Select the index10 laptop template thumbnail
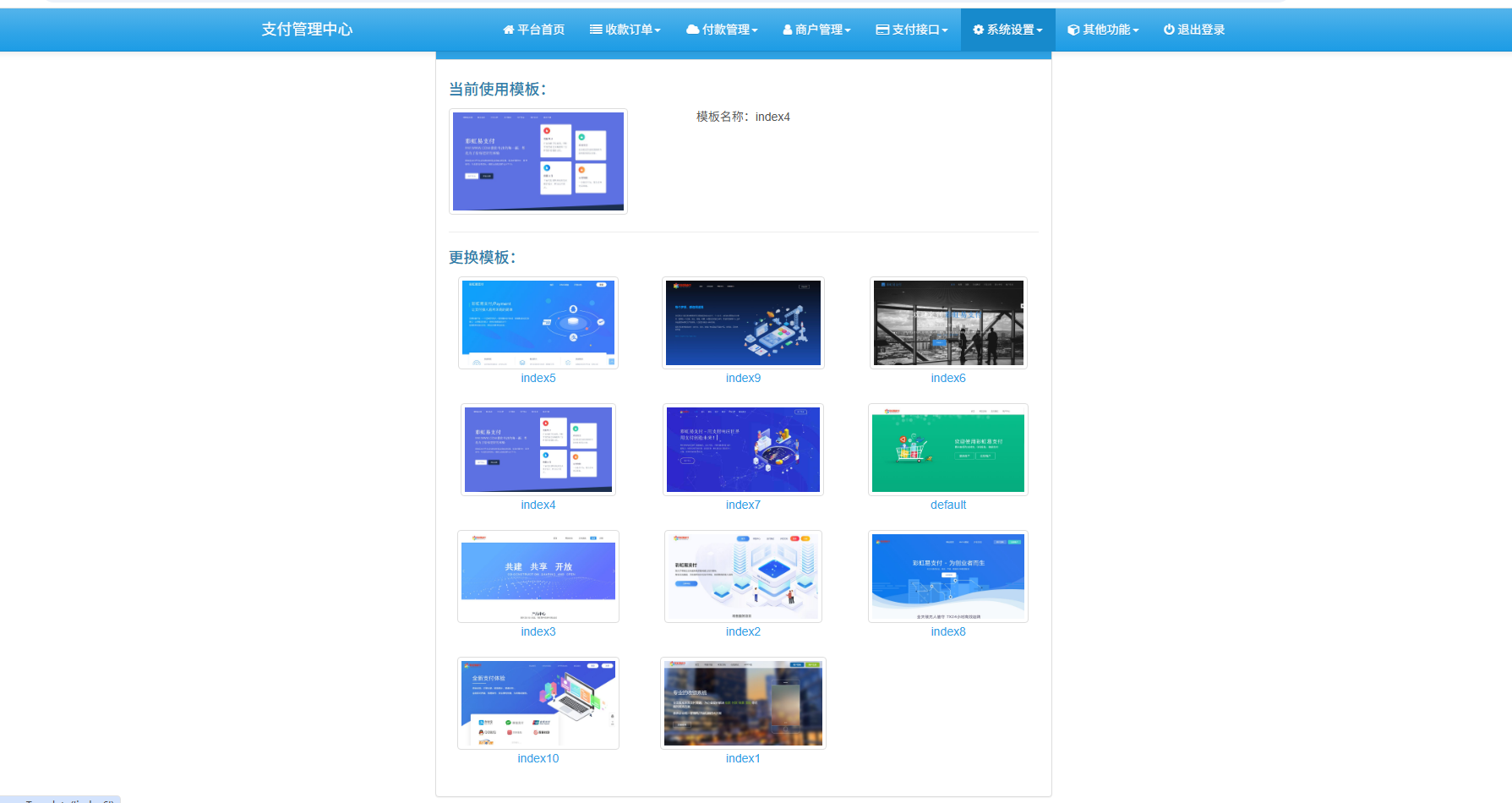 (x=538, y=703)
